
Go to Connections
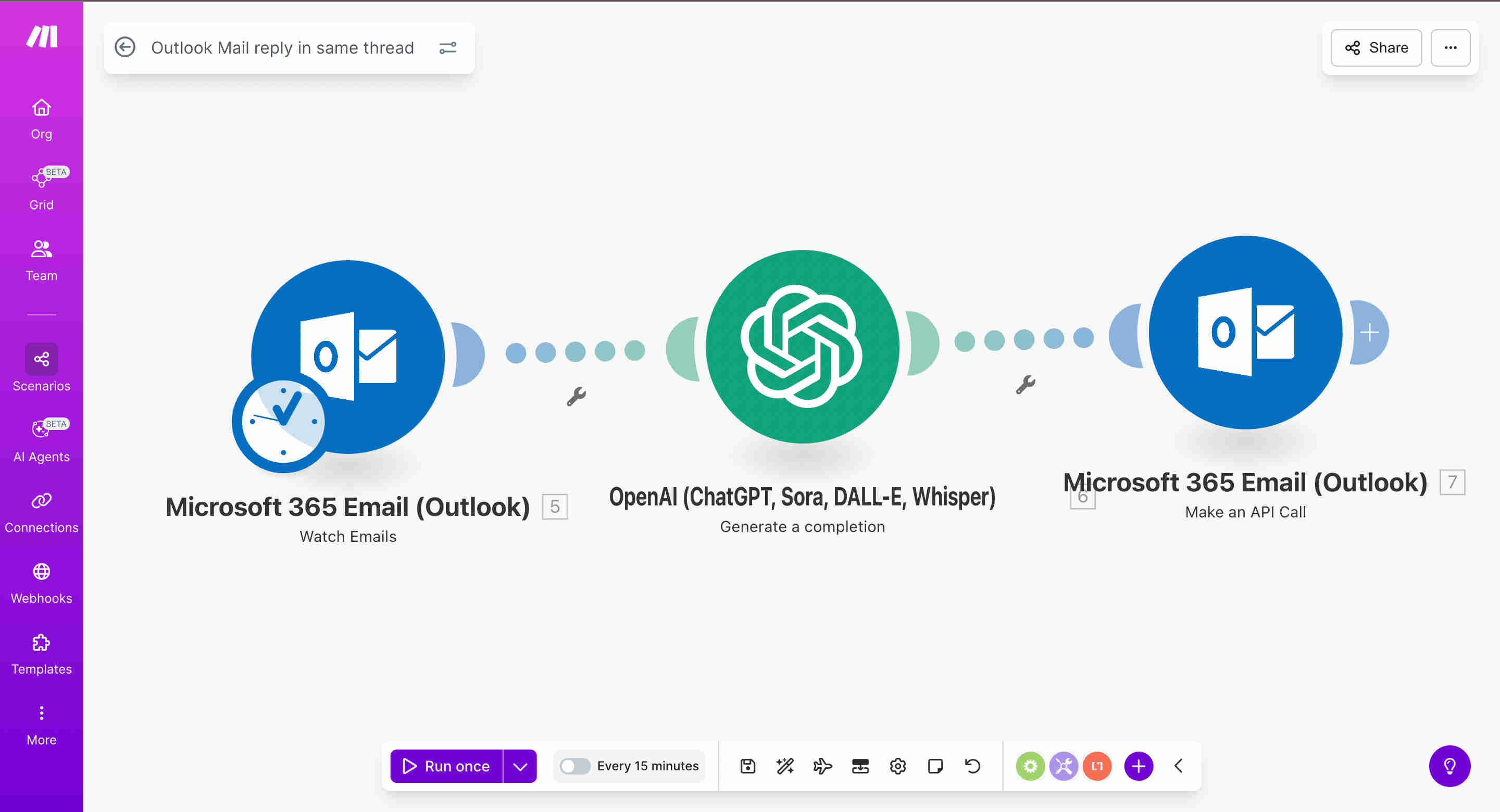pos(41,512)
